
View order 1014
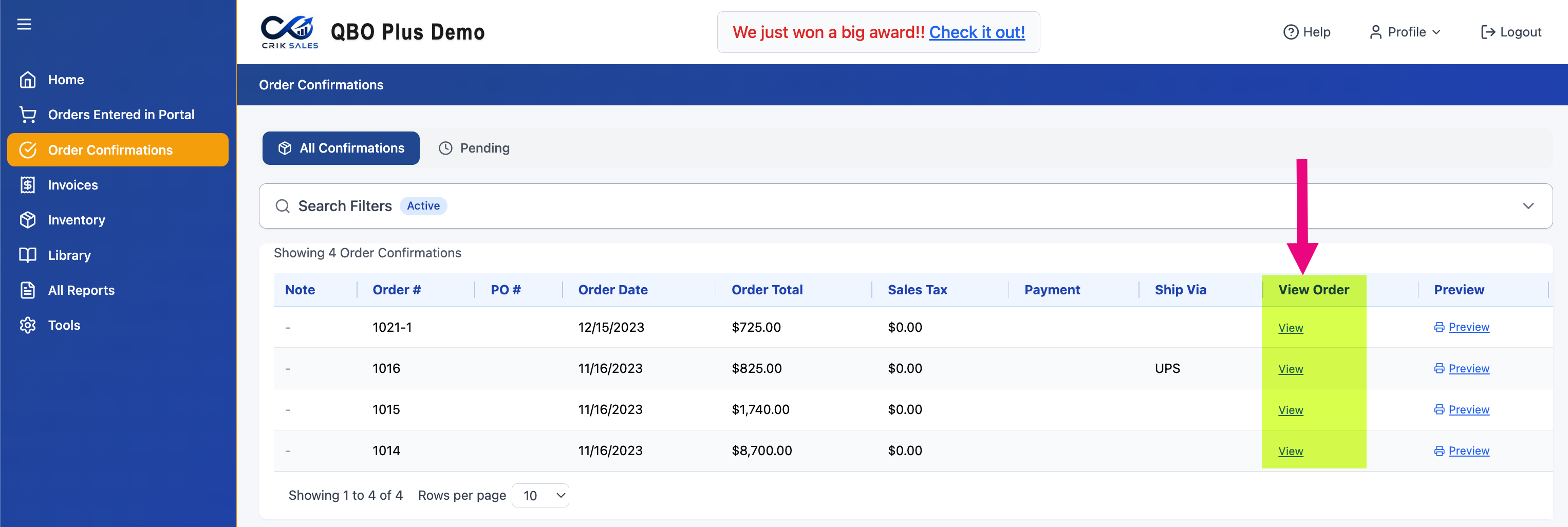(x=1290, y=451)
